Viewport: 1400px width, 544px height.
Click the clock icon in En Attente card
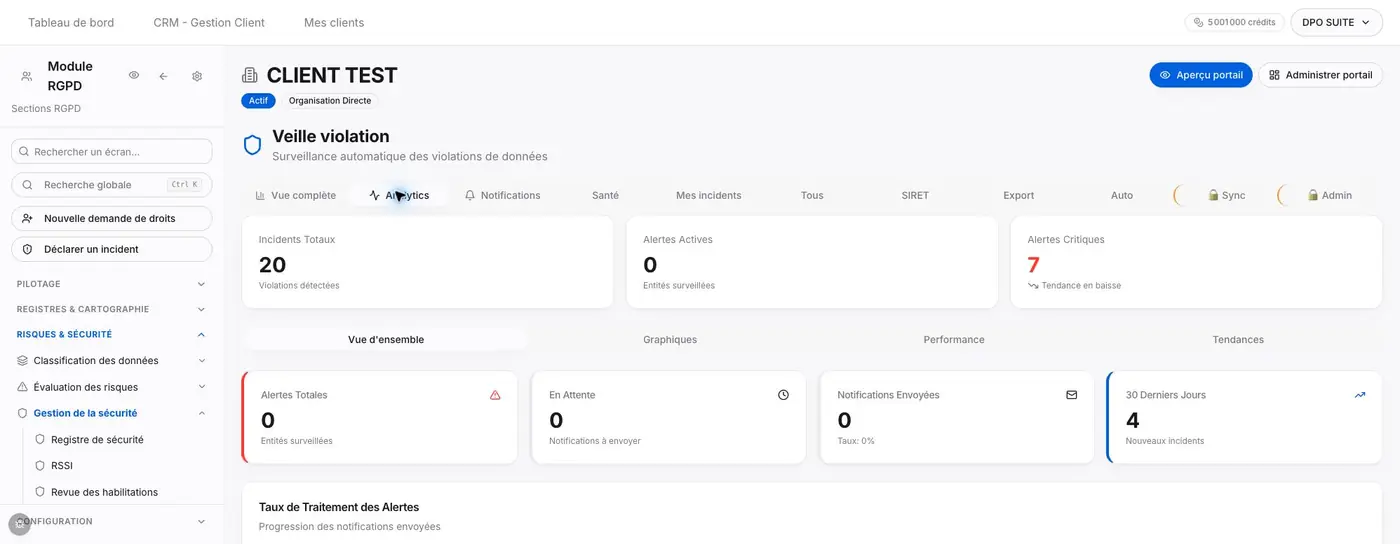click(x=783, y=395)
